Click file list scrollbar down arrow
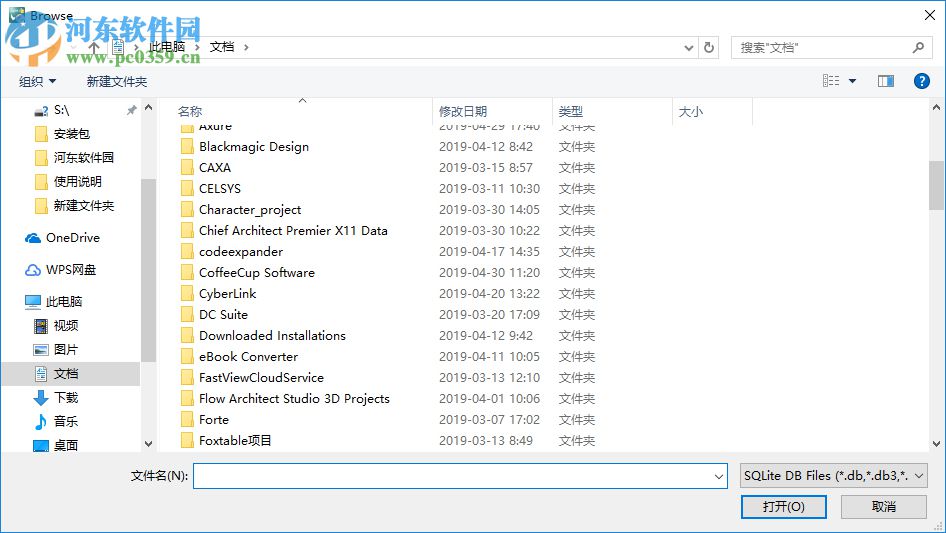 click(x=936, y=444)
